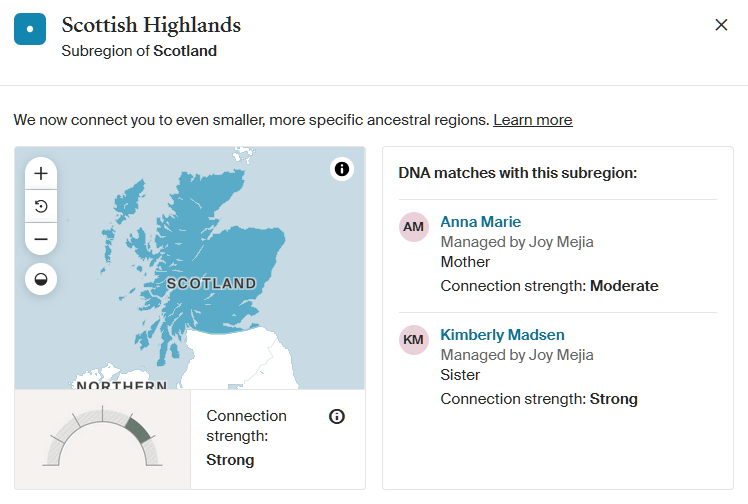Open the Learn more link
Screen dimensions: 748x504
532,120
